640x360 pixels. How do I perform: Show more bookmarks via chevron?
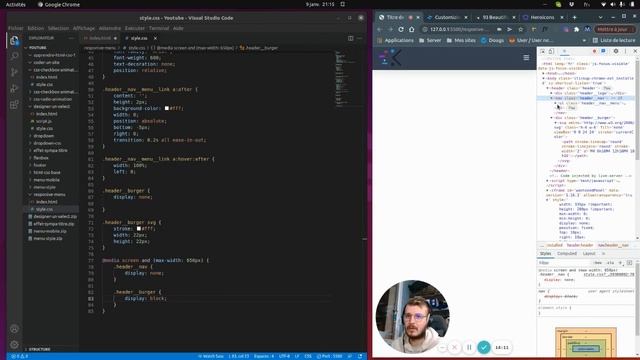tap(584, 40)
